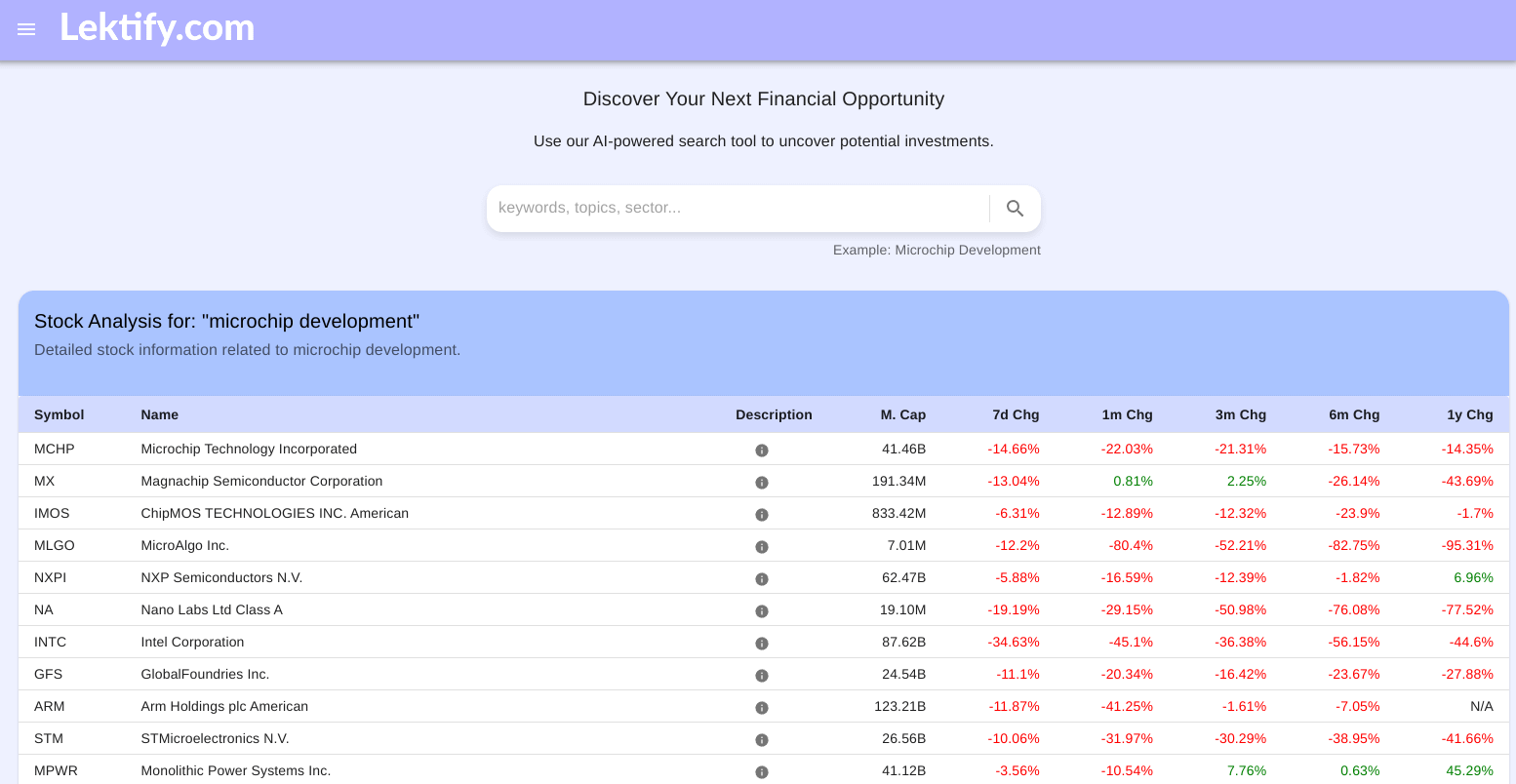The image size is (1516, 784).
Task: Click the 6.96% 1y change value
Action: (1474, 577)
